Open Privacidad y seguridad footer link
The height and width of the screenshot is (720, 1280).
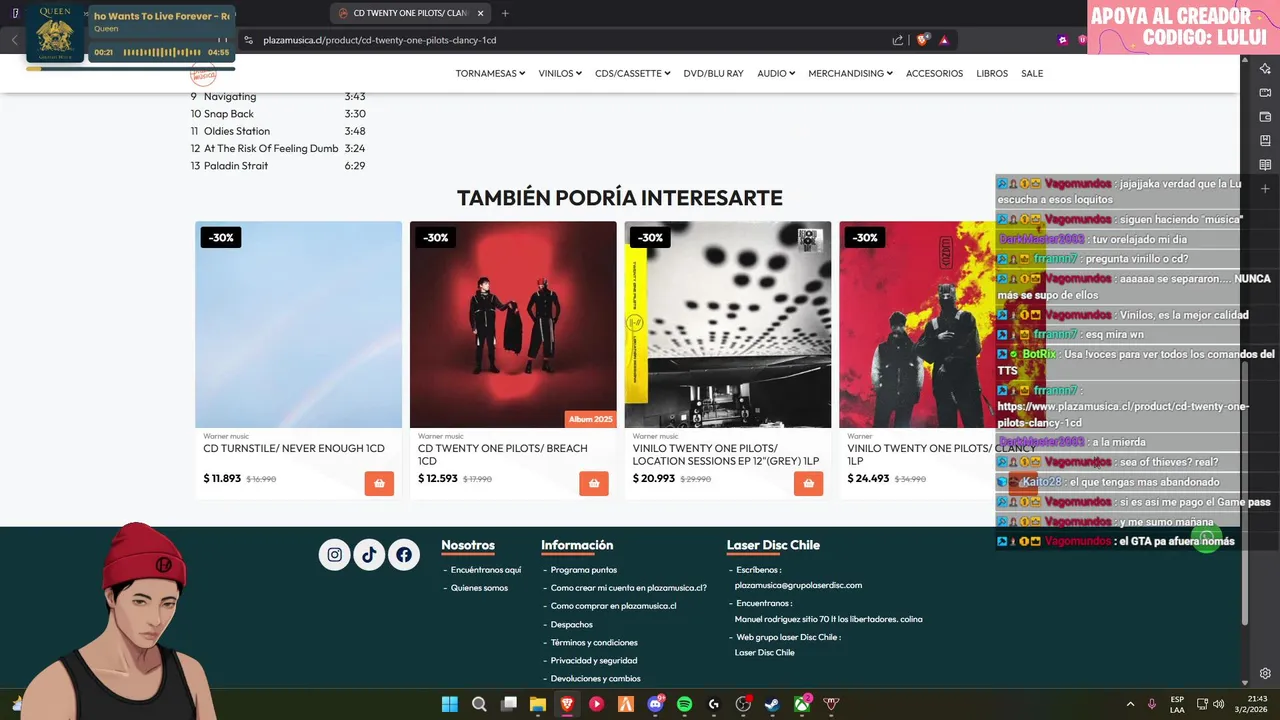click(x=594, y=660)
